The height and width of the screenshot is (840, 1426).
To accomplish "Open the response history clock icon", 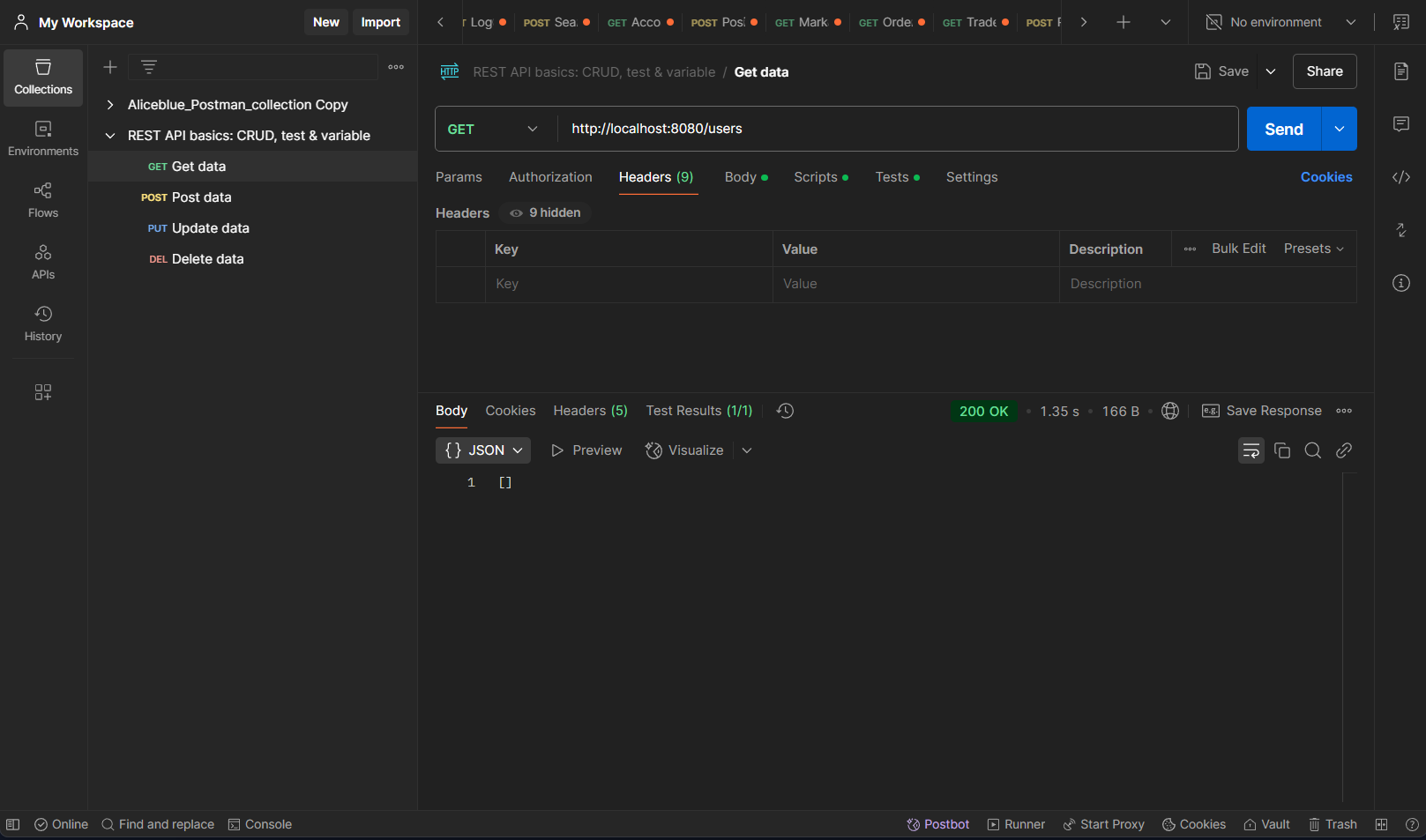I will (x=786, y=411).
